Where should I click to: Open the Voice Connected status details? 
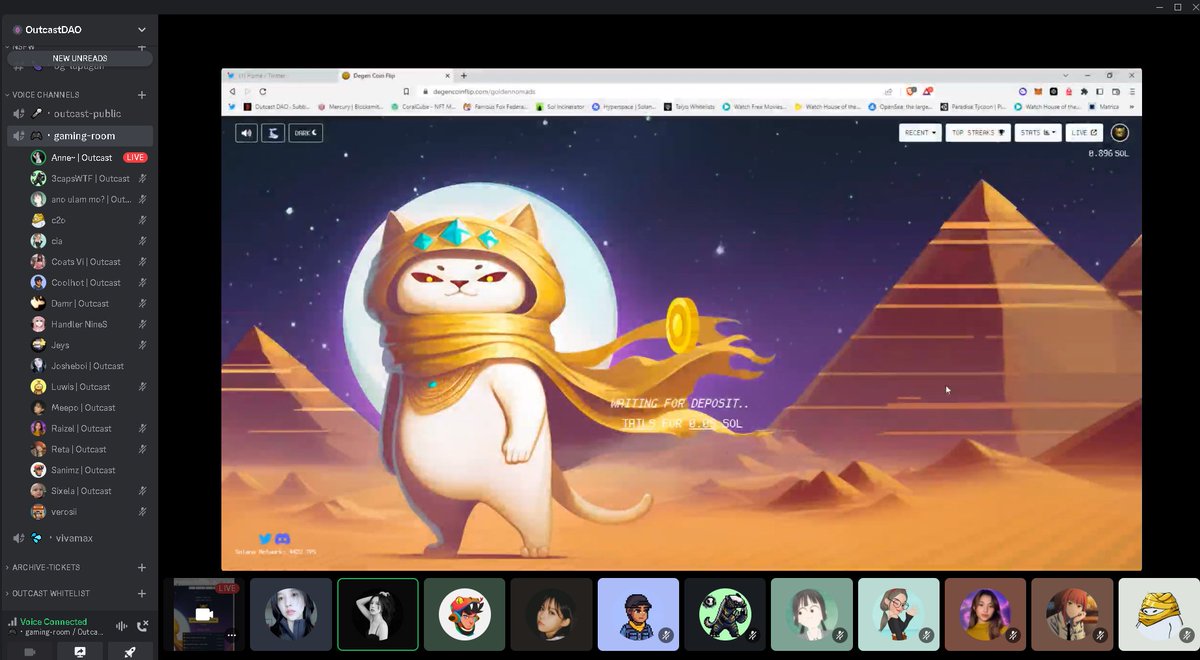(x=53, y=621)
